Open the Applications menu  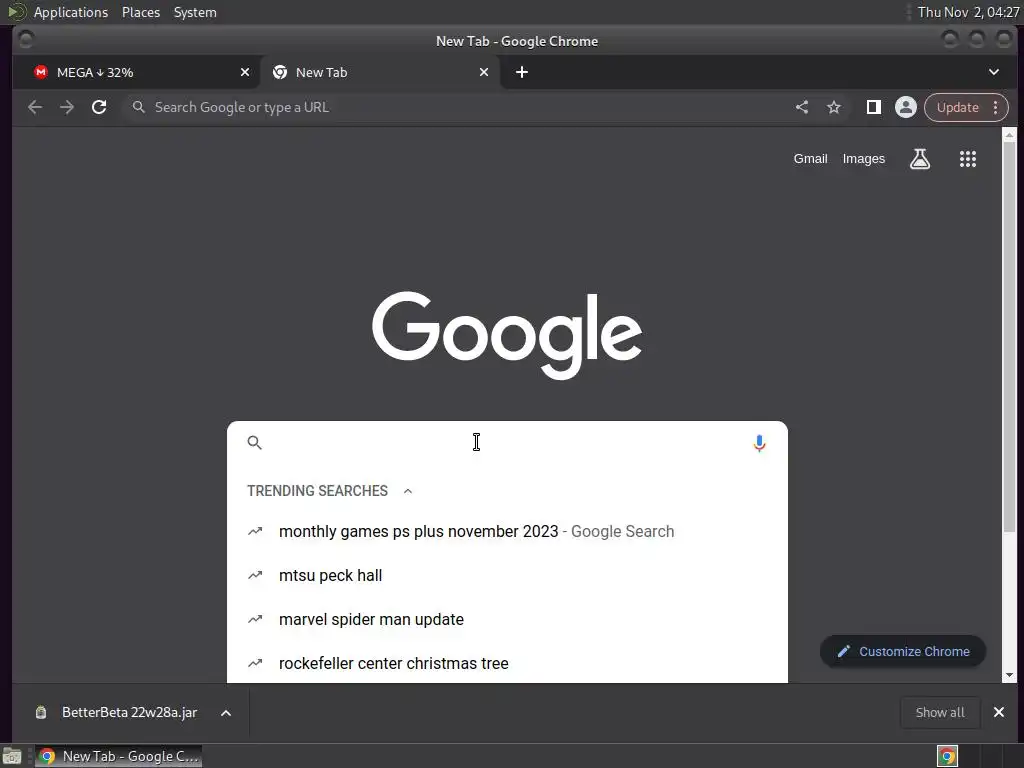point(71,12)
